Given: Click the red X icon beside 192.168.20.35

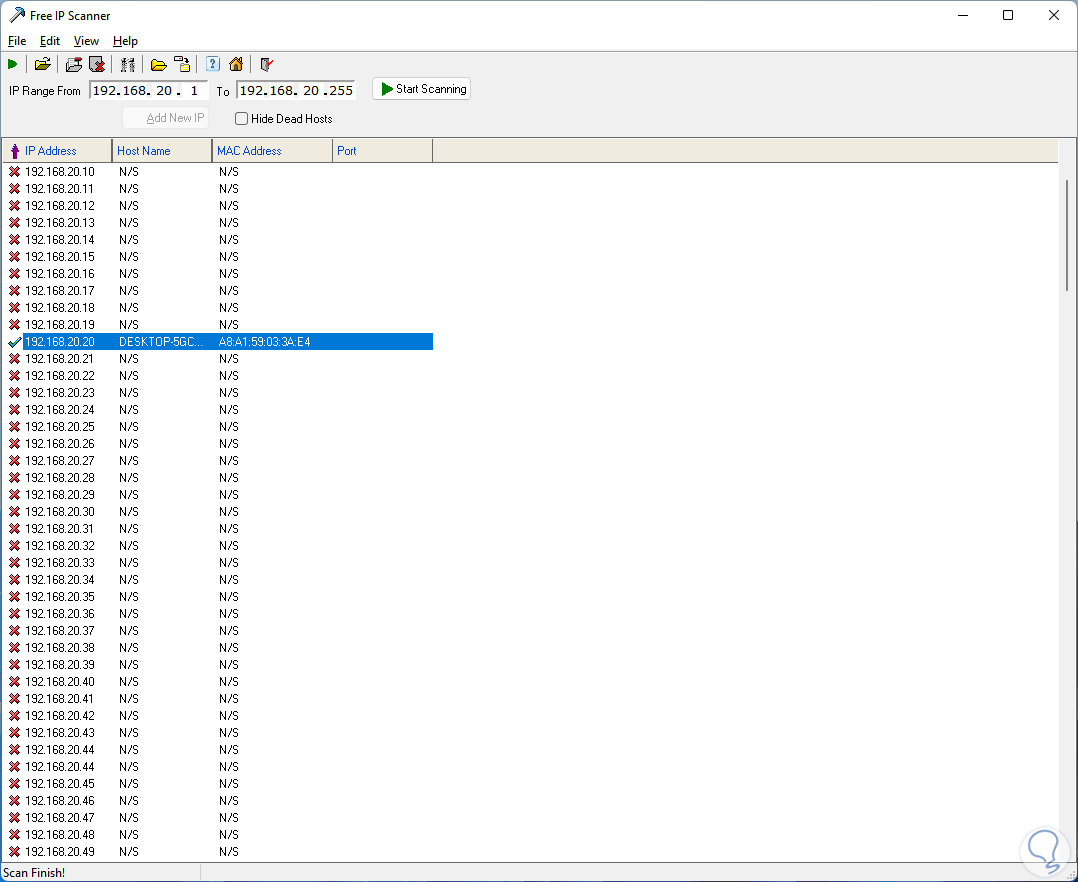Looking at the screenshot, I should point(14,597).
